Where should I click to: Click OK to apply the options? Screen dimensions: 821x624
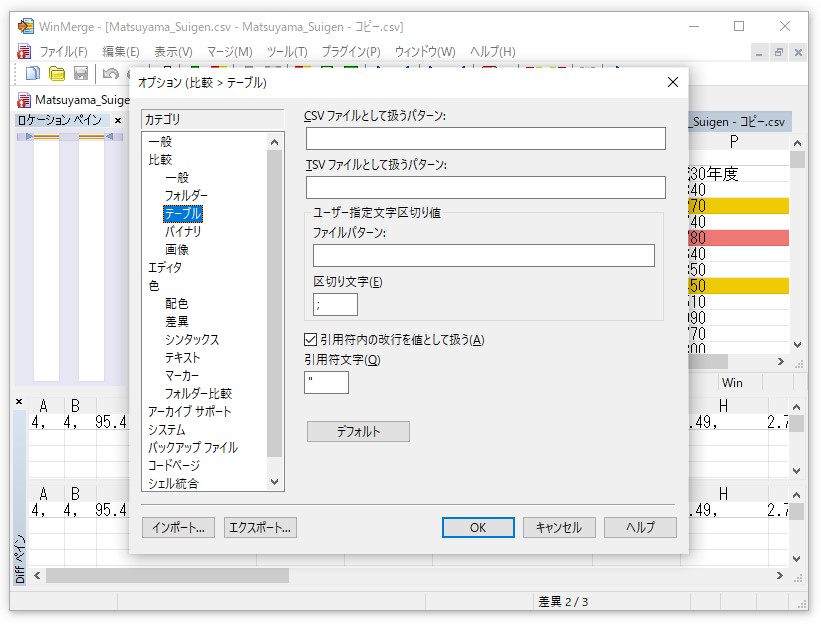click(477, 527)
